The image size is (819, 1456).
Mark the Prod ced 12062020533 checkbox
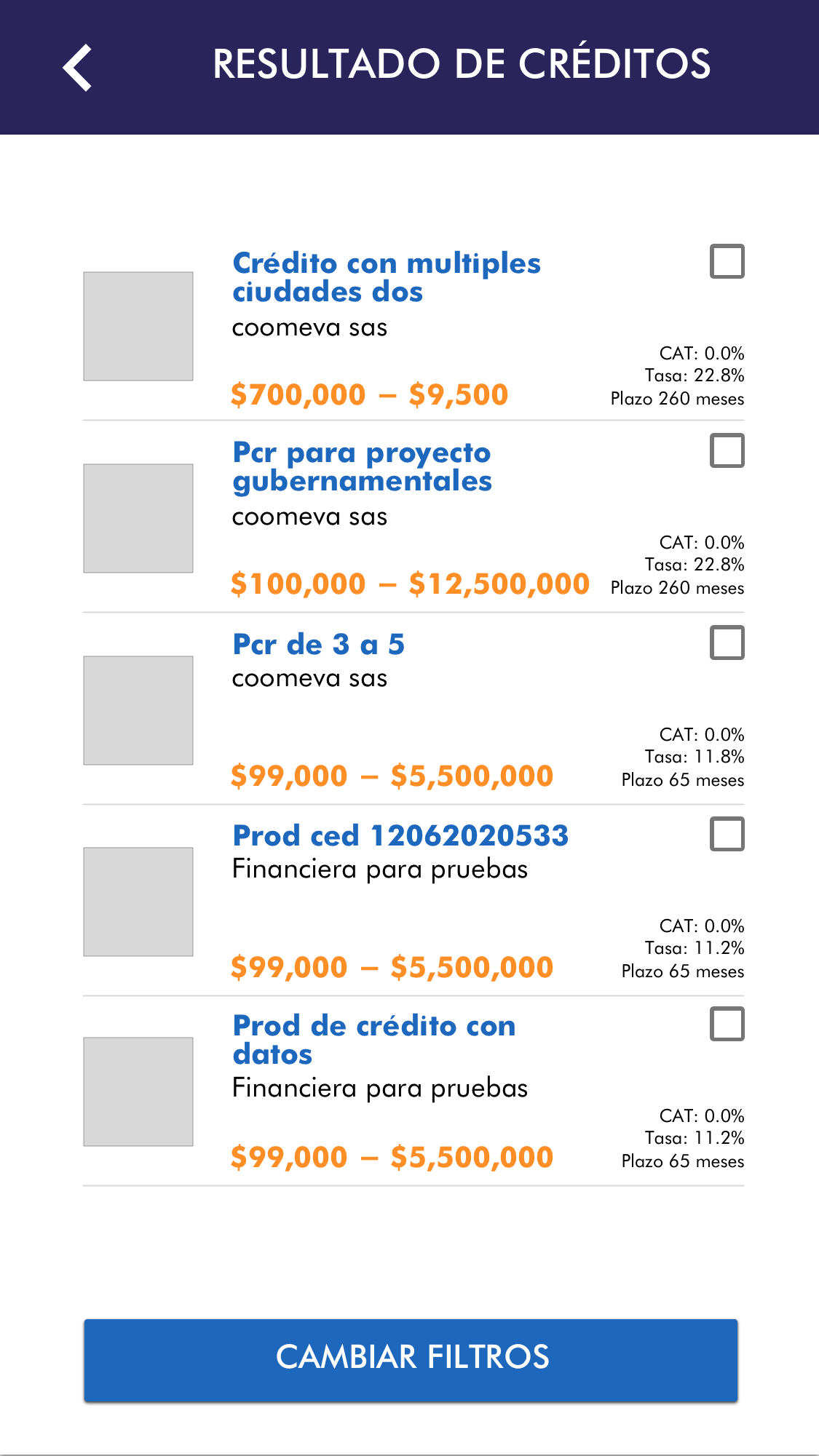tap(727, 834)
